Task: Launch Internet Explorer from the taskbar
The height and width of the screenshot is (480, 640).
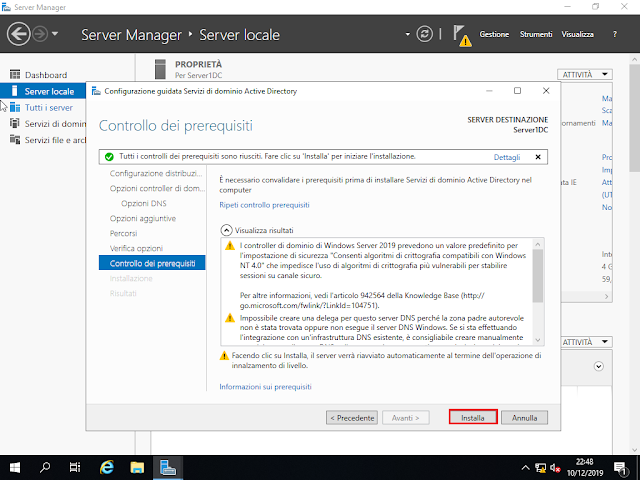Action: pyautogui.click(x=107, y=467)
